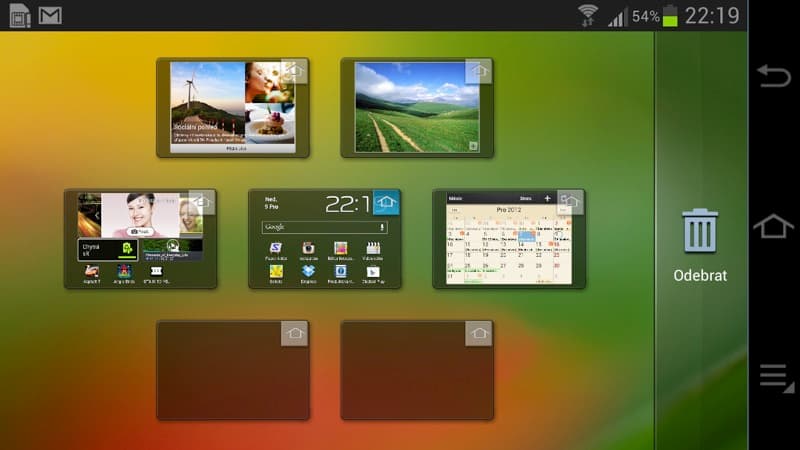Tap the Back navigation button
This screenshot has height=450, width=800.
(x=773, y=76)
